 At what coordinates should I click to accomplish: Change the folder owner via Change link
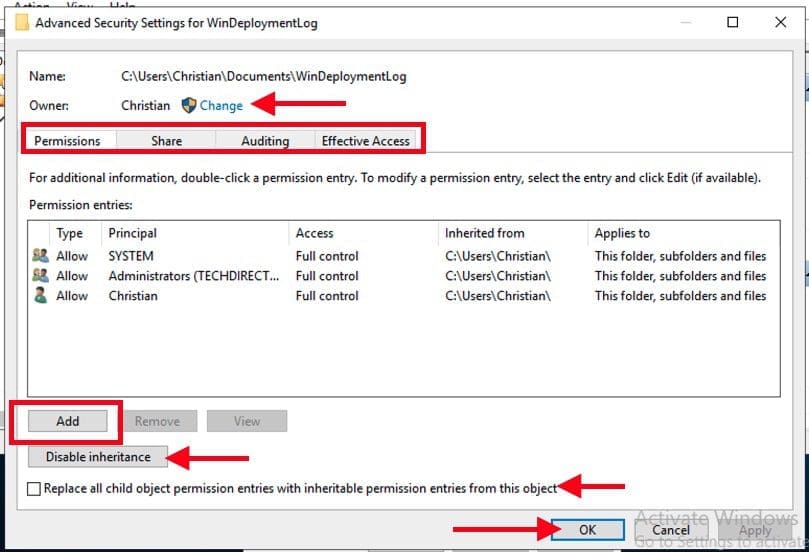coord(221,105)
